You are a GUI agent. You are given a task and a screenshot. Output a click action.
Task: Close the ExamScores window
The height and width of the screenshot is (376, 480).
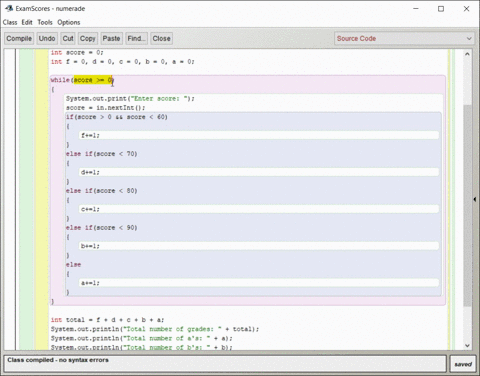point(466,9)
